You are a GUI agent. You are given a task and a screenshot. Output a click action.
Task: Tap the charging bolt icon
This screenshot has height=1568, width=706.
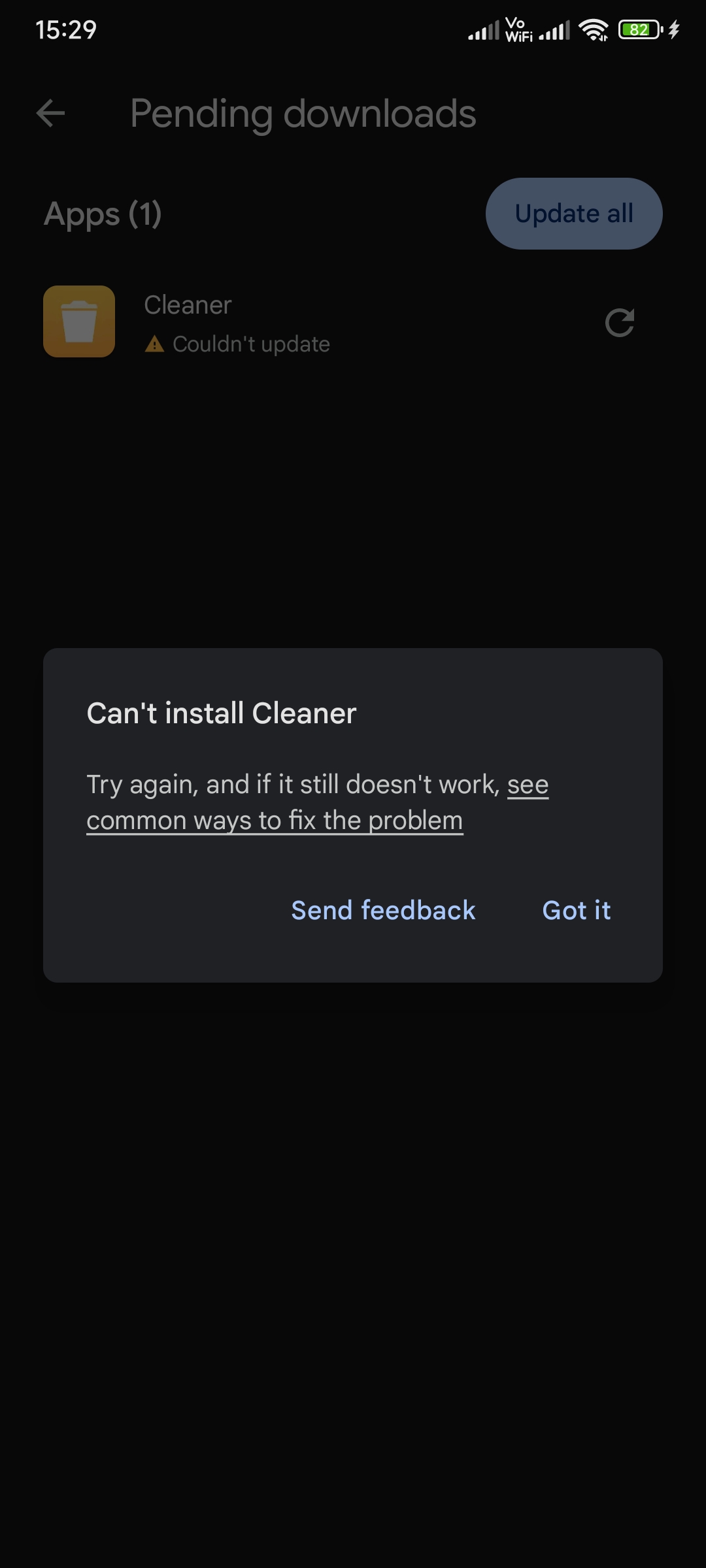coord(674,30)
